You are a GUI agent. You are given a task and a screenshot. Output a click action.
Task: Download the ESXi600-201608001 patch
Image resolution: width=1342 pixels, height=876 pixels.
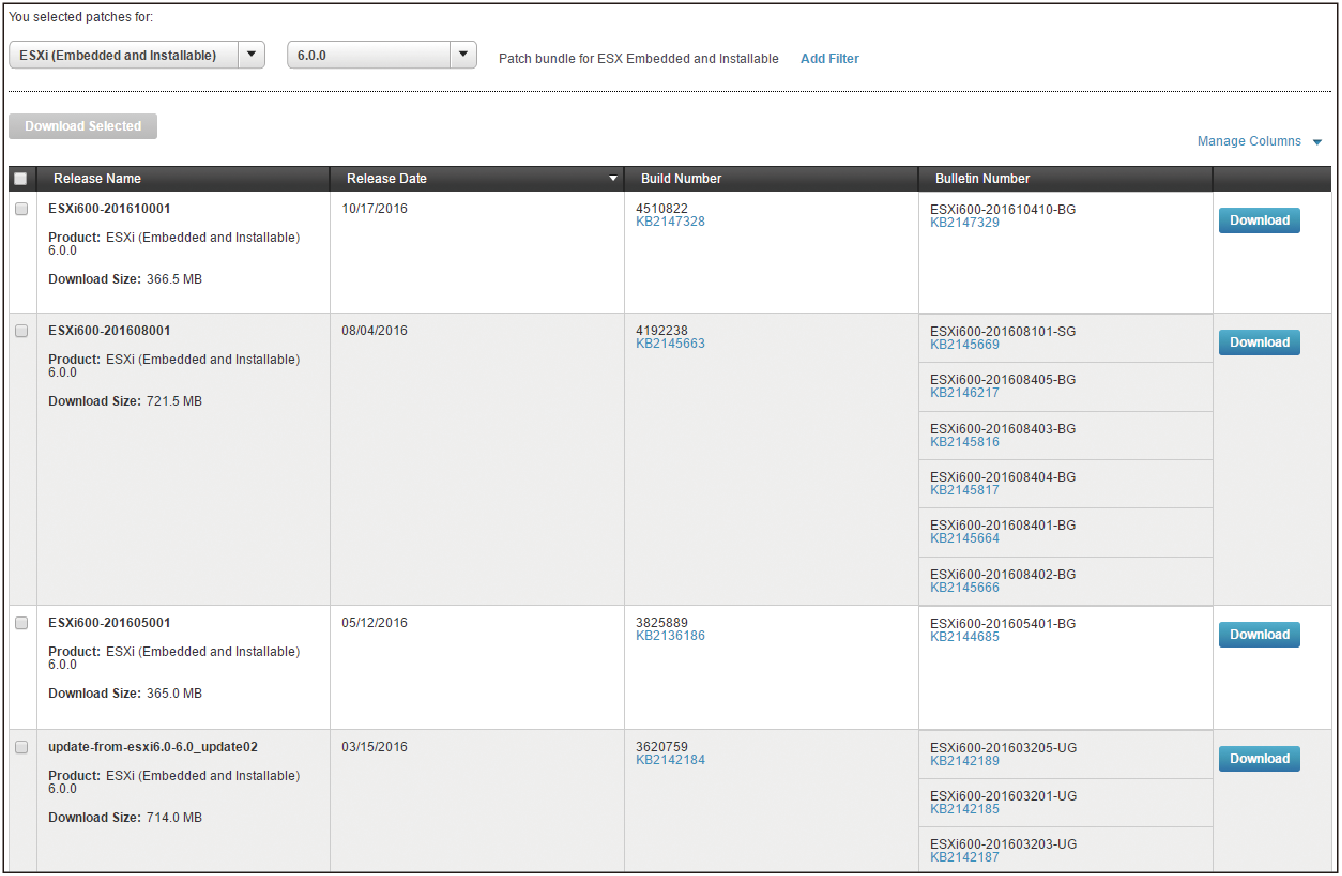point(1259,342)
